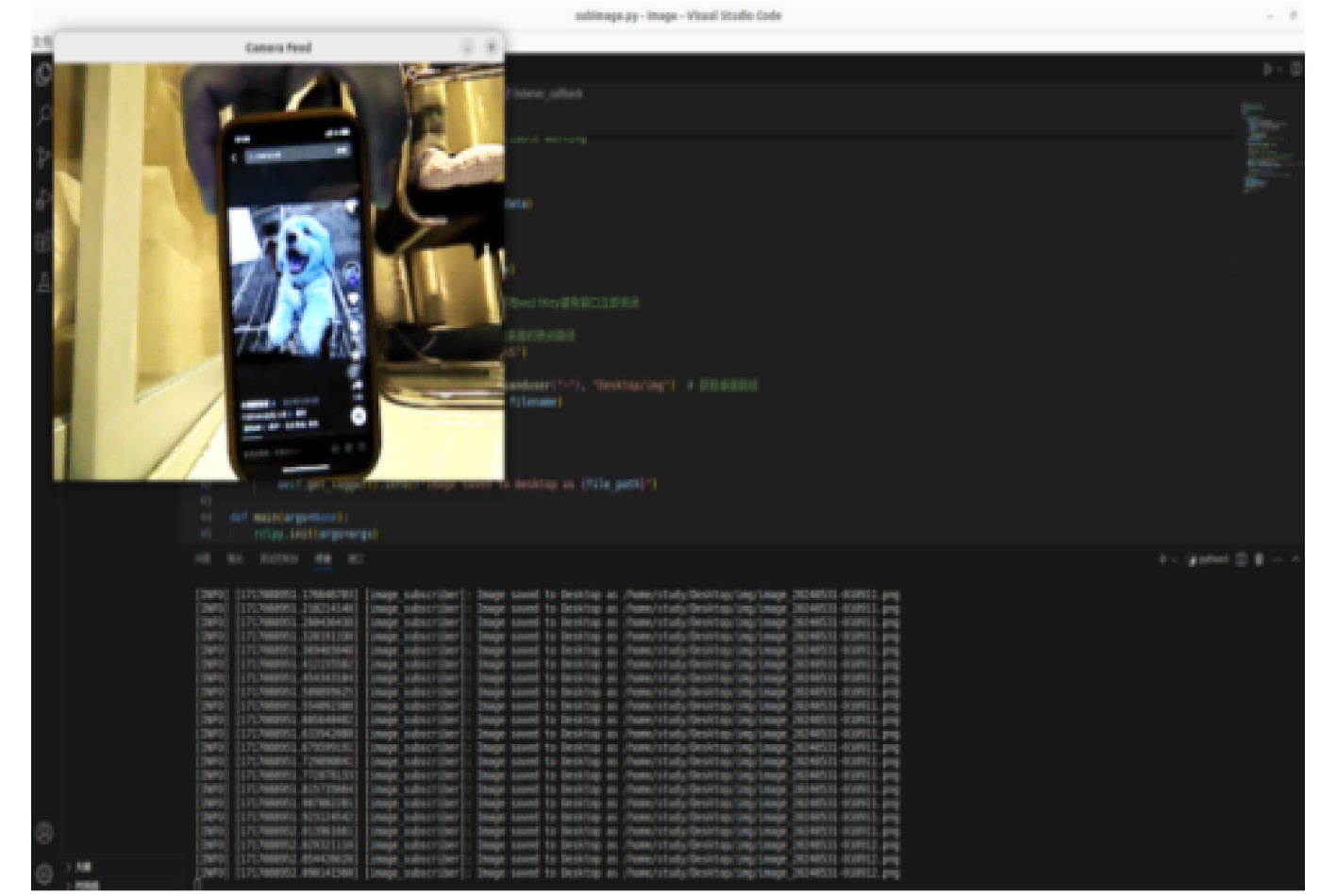Split the terminal with the split icon
The width and height of the screenshot is (1337, 896).
click(1242, 559)
